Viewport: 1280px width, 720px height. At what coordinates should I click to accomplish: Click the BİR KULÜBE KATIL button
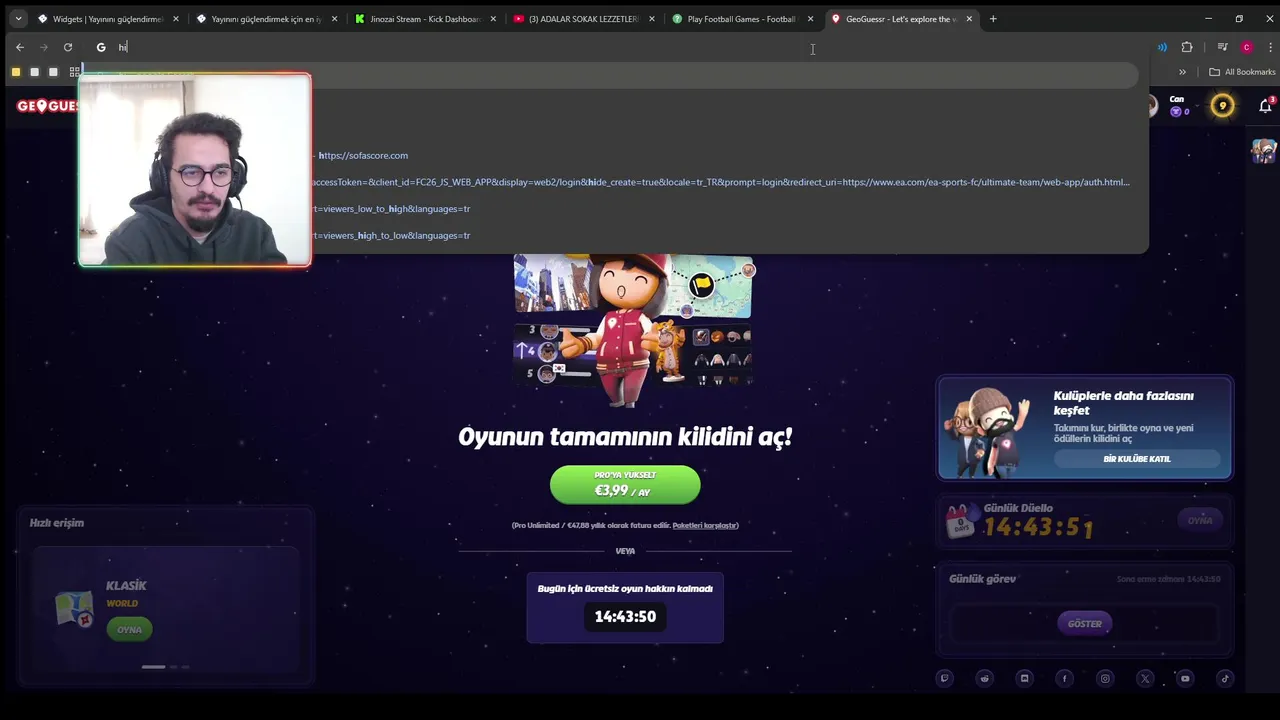(1137, 459)
